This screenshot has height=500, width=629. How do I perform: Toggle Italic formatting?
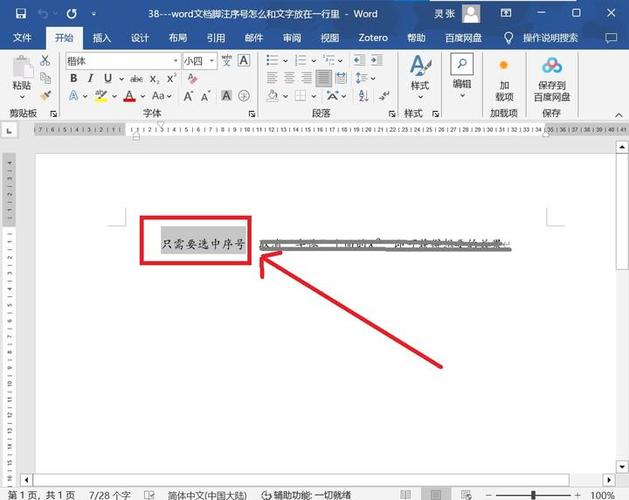pos(91,78)
